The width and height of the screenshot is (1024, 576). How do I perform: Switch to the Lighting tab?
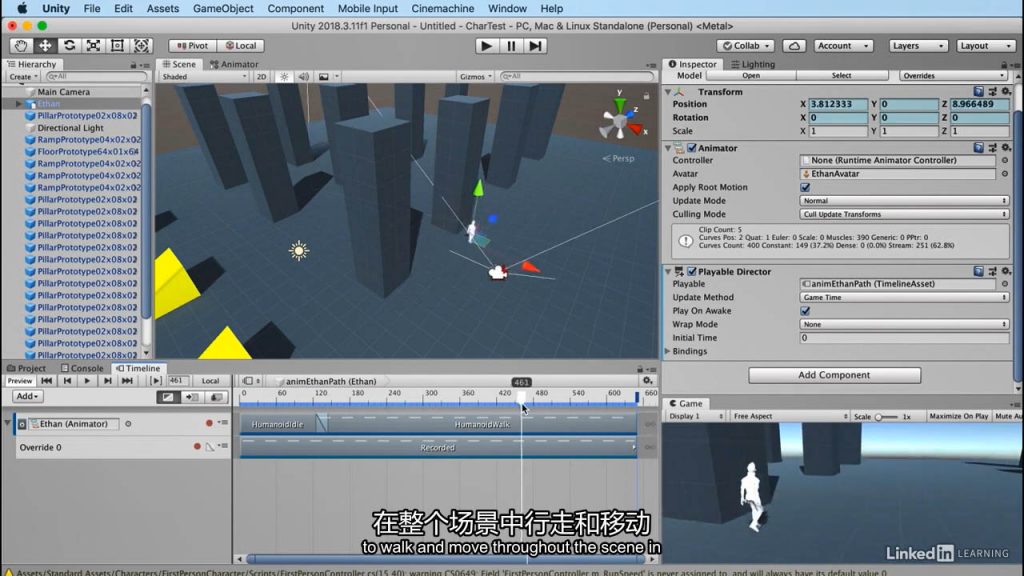[753, 64]
